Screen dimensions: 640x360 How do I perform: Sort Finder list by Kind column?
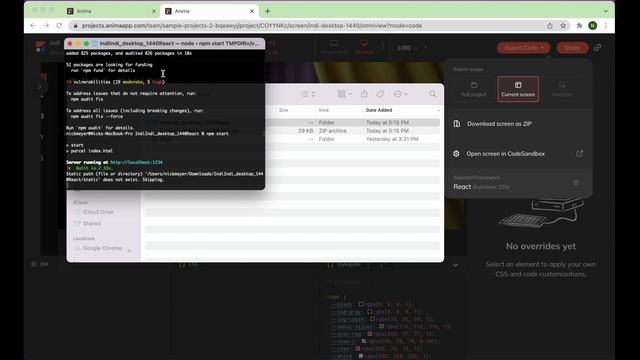pos(324,110)
